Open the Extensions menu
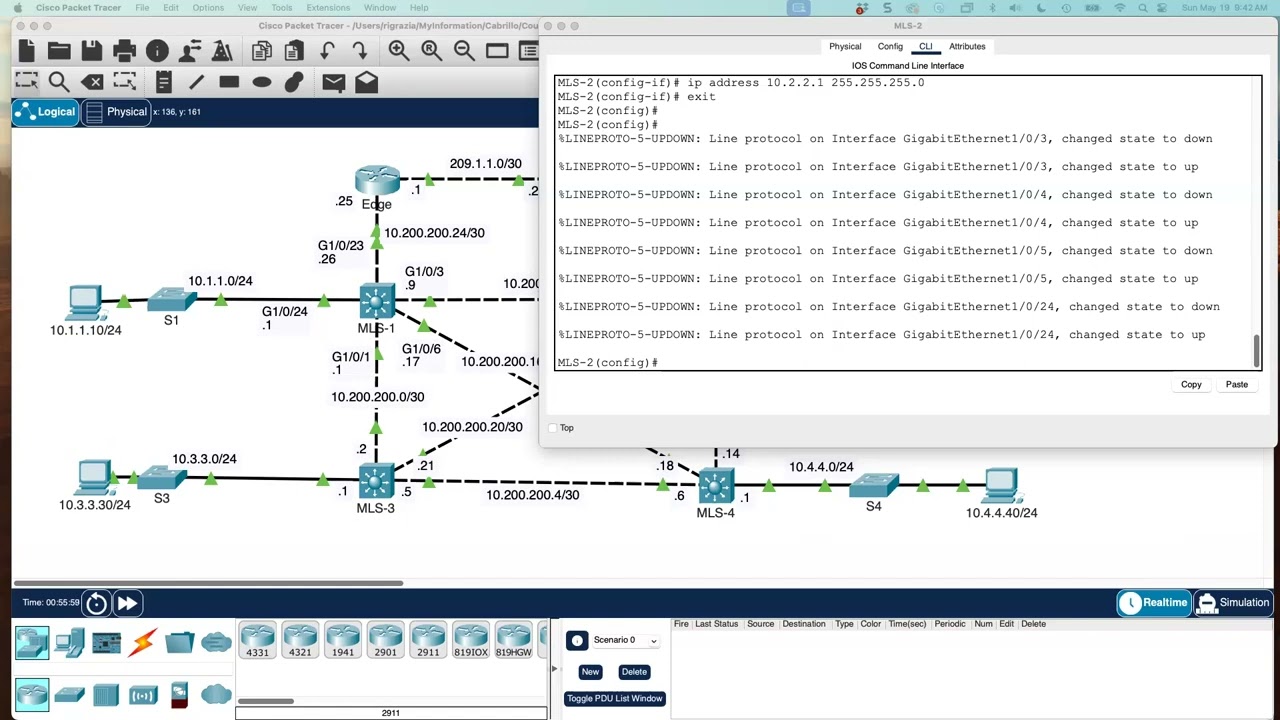 [x=328, y=8]
